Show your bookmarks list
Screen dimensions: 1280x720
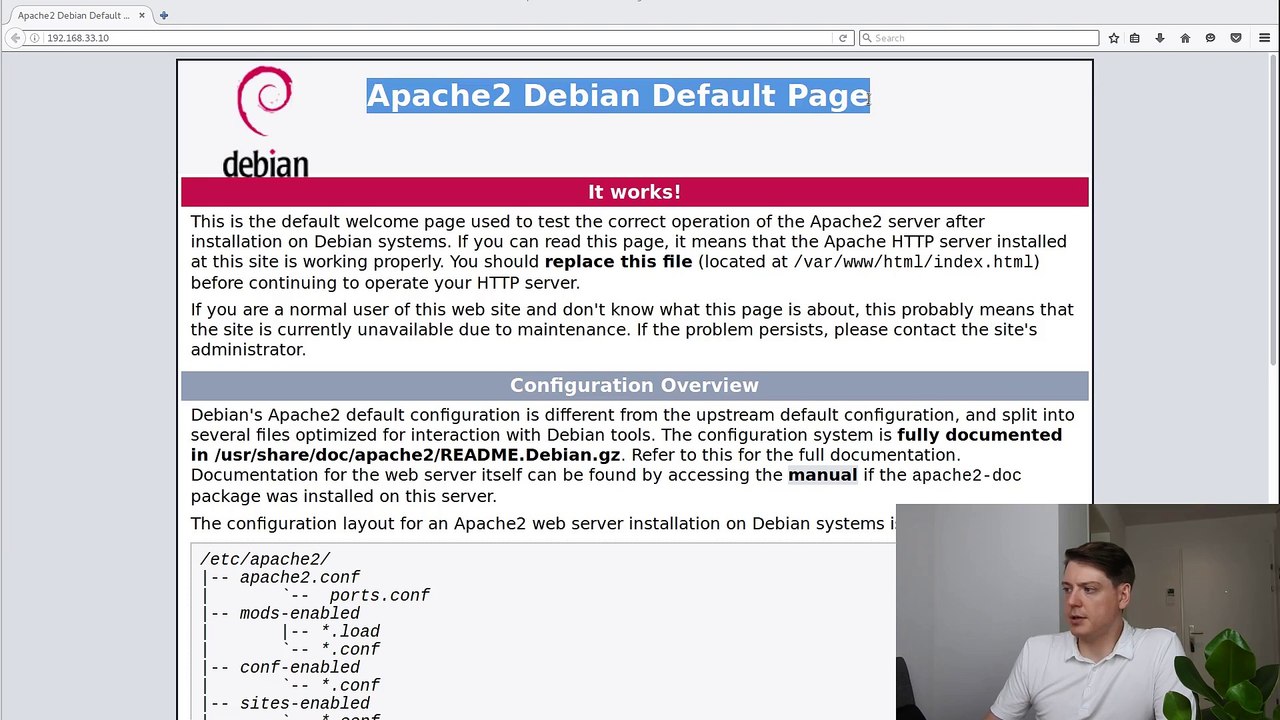pos(1135,38)
